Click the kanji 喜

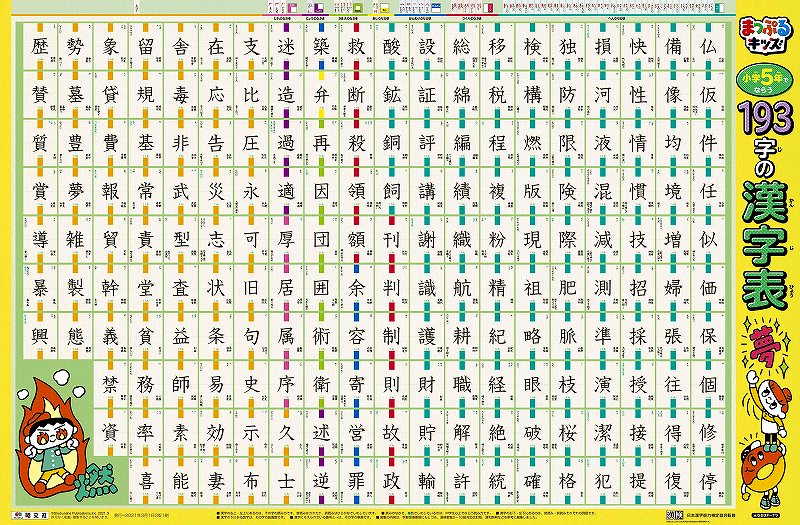pos(145,481)
